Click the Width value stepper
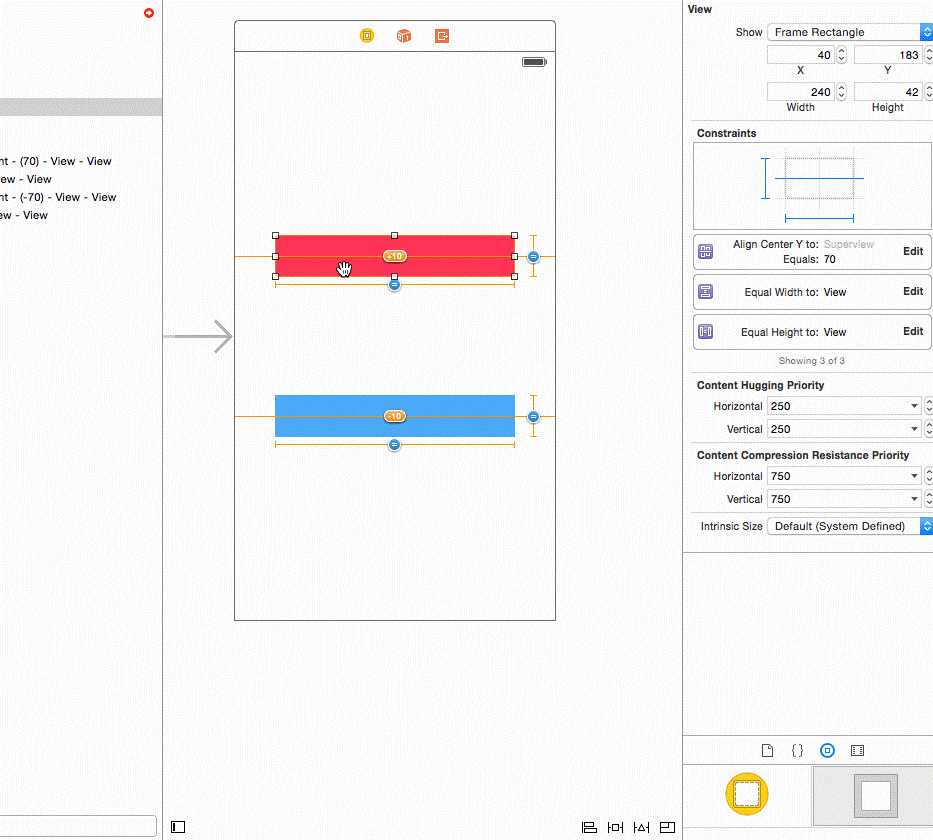 click(841, 92)
